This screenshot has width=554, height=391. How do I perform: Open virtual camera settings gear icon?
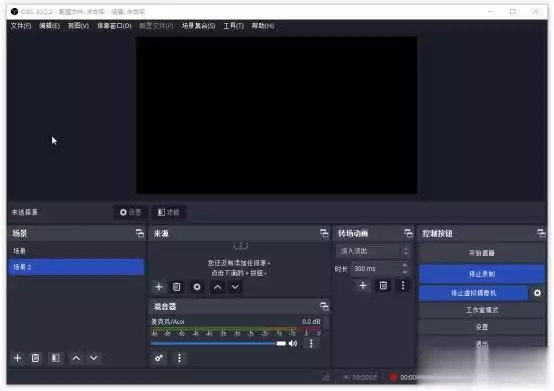point(537,293)
